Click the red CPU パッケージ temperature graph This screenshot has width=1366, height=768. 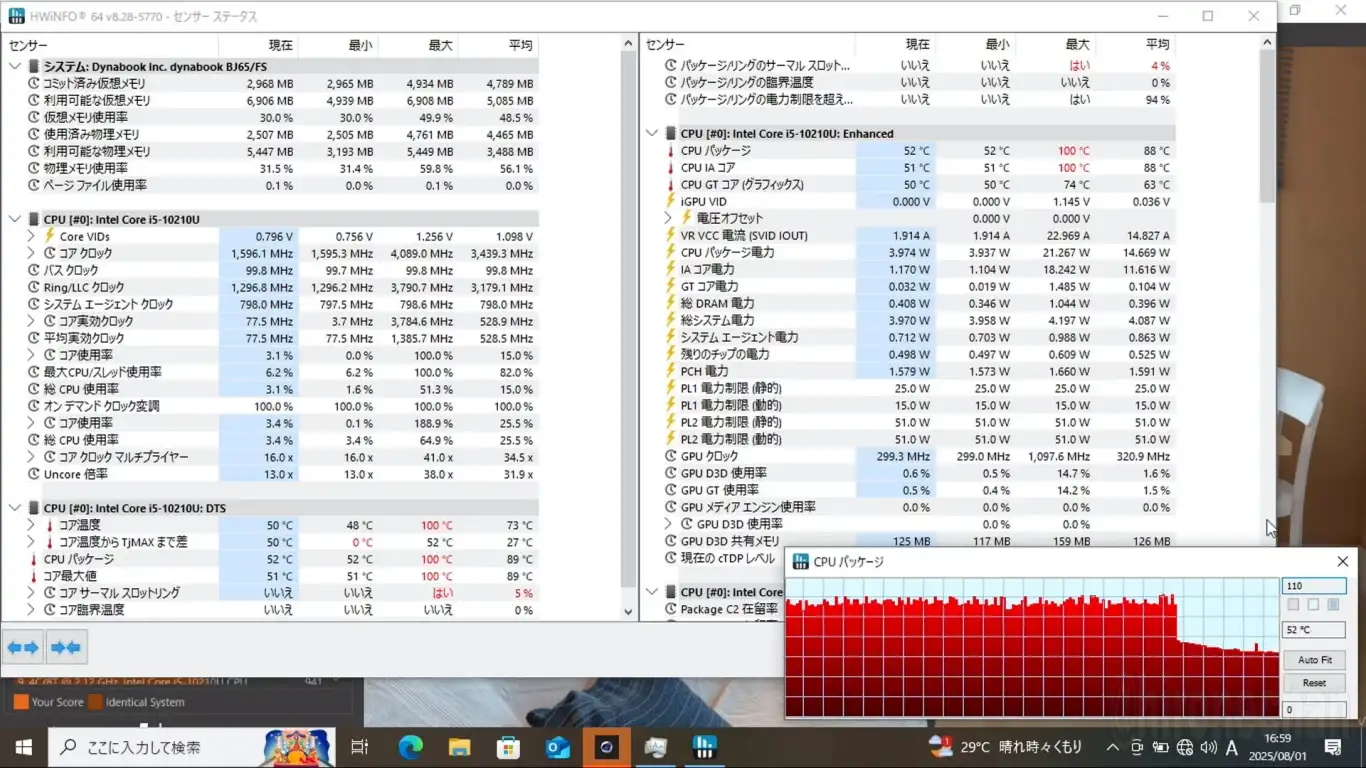pyautogui.click(x=1032, y=648)
